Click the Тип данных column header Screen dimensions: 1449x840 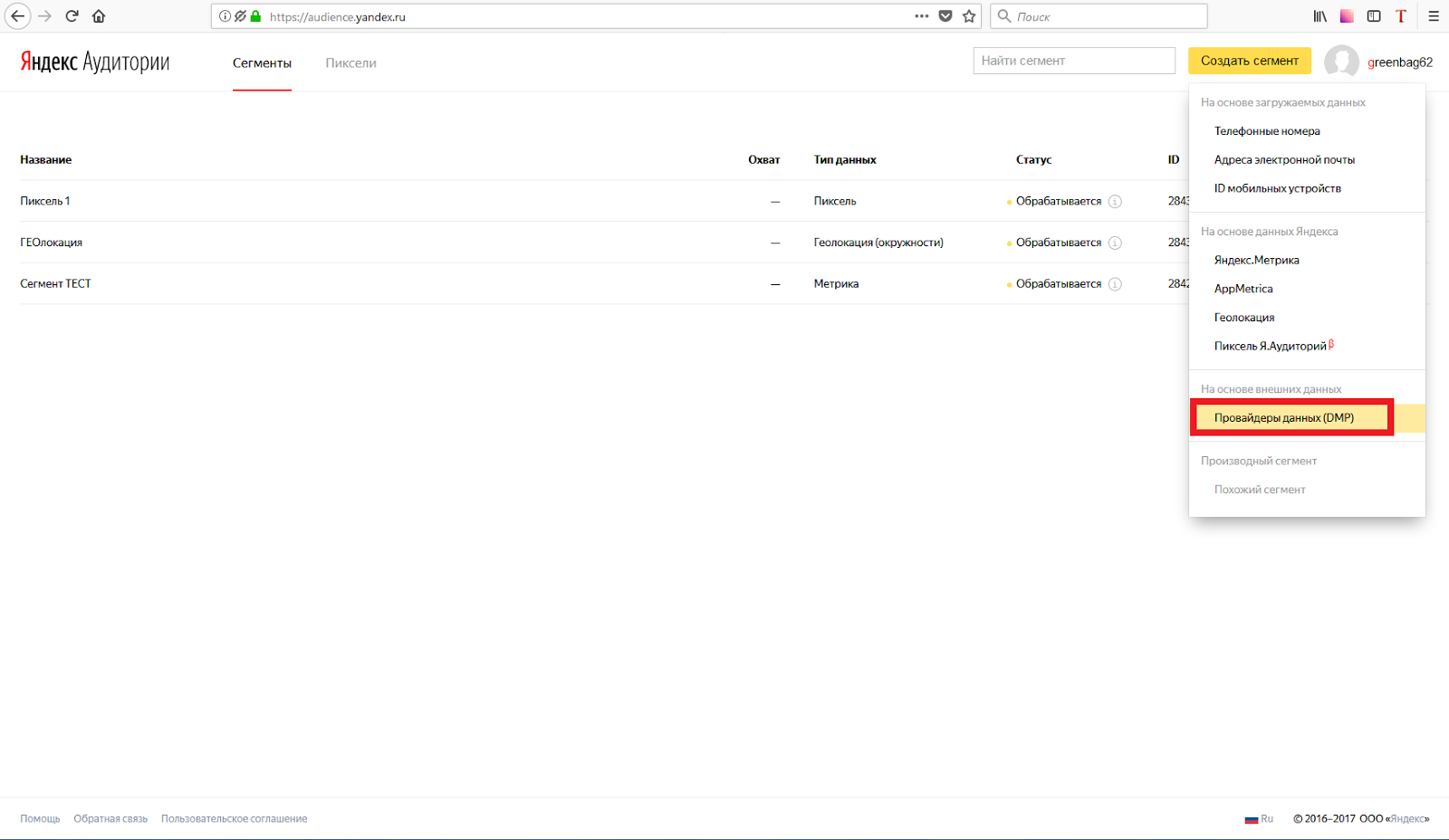click(x=845, y=160)
